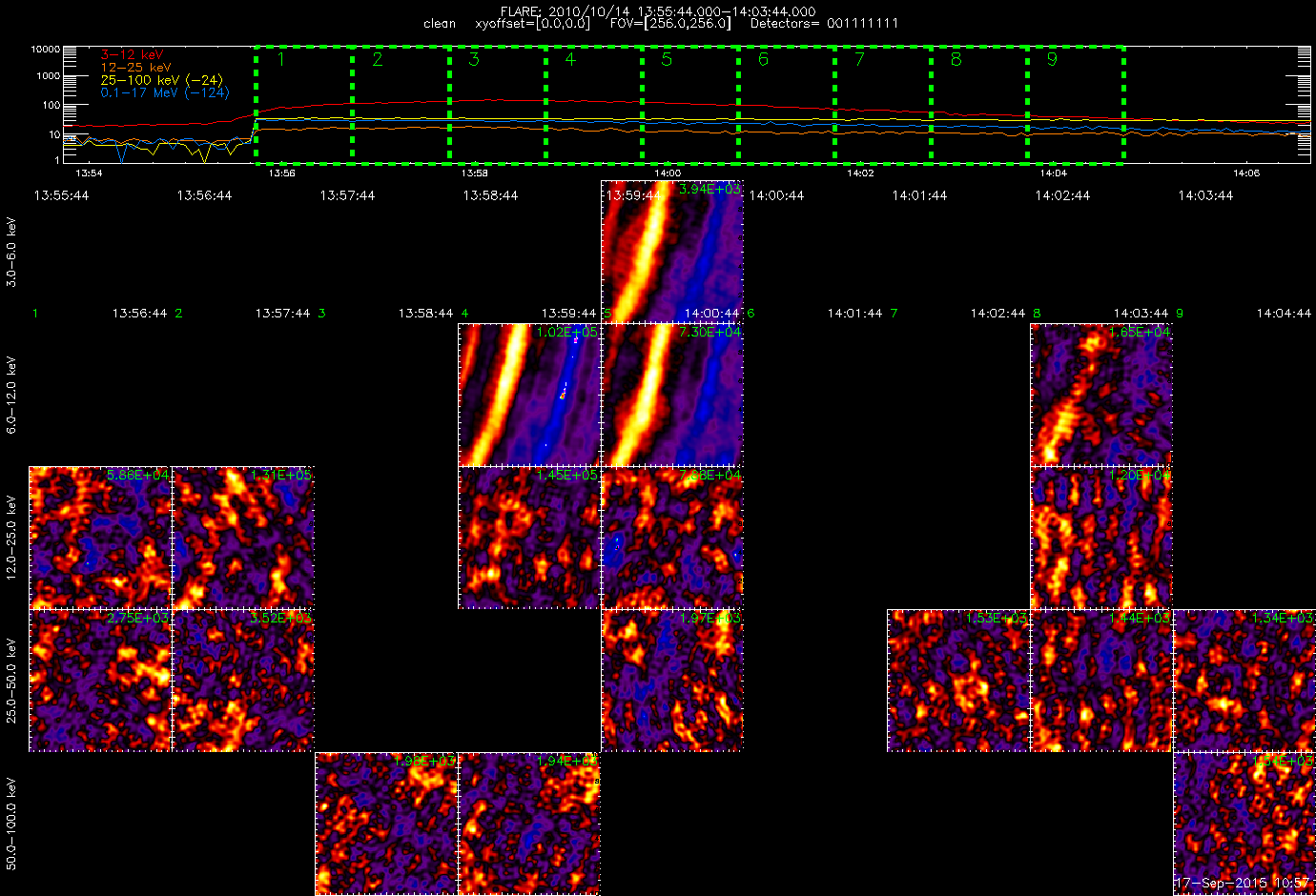The height and width of the screenshot is (896, 1316).
Task: Click the 13:55:44 start time label
Action: point(61,195)
